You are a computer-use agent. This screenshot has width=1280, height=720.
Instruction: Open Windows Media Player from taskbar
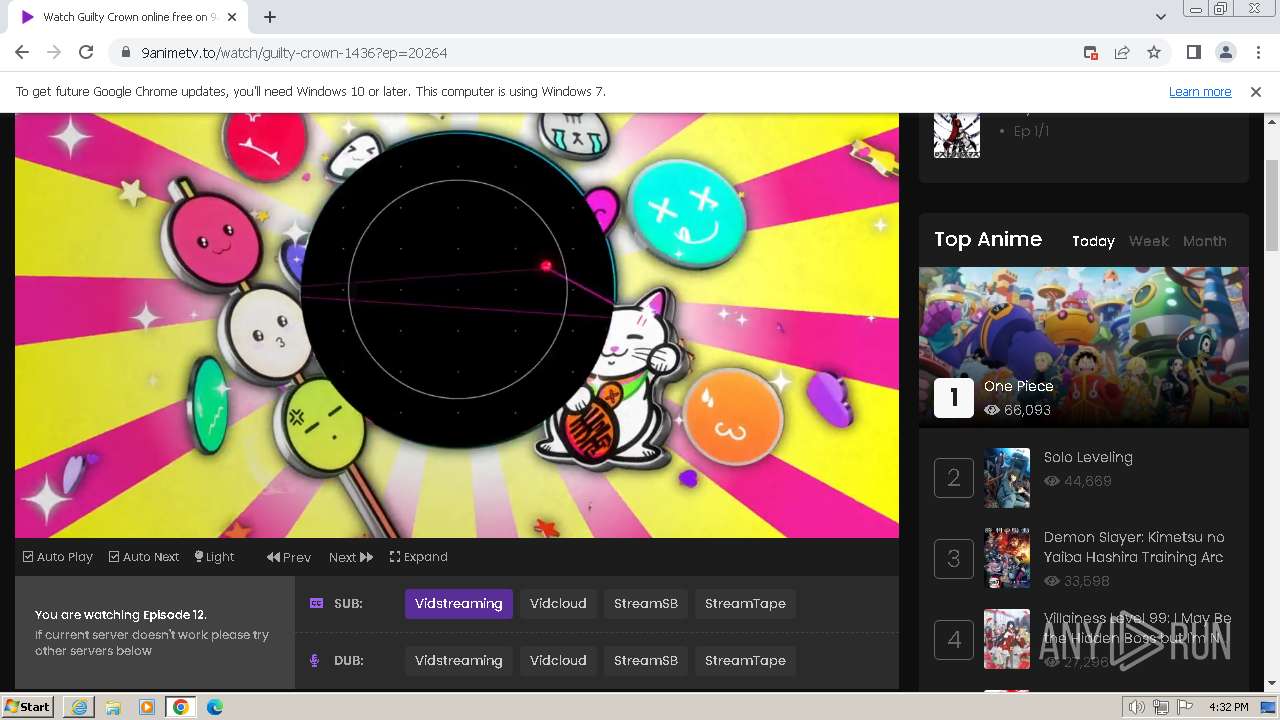point(147,707)
